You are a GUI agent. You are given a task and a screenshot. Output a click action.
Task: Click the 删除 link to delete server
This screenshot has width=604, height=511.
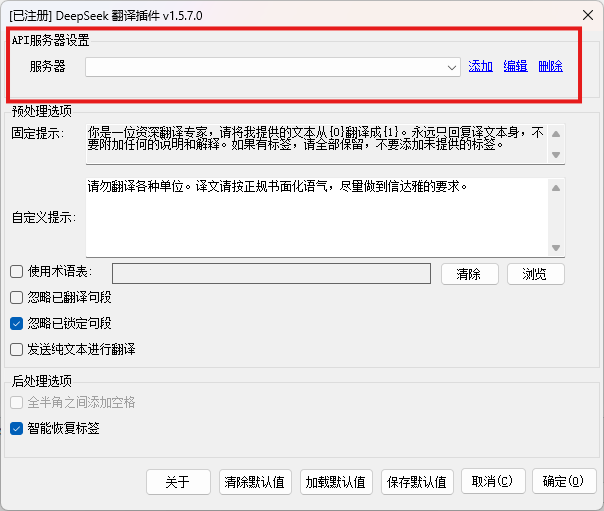pos(550,67)
